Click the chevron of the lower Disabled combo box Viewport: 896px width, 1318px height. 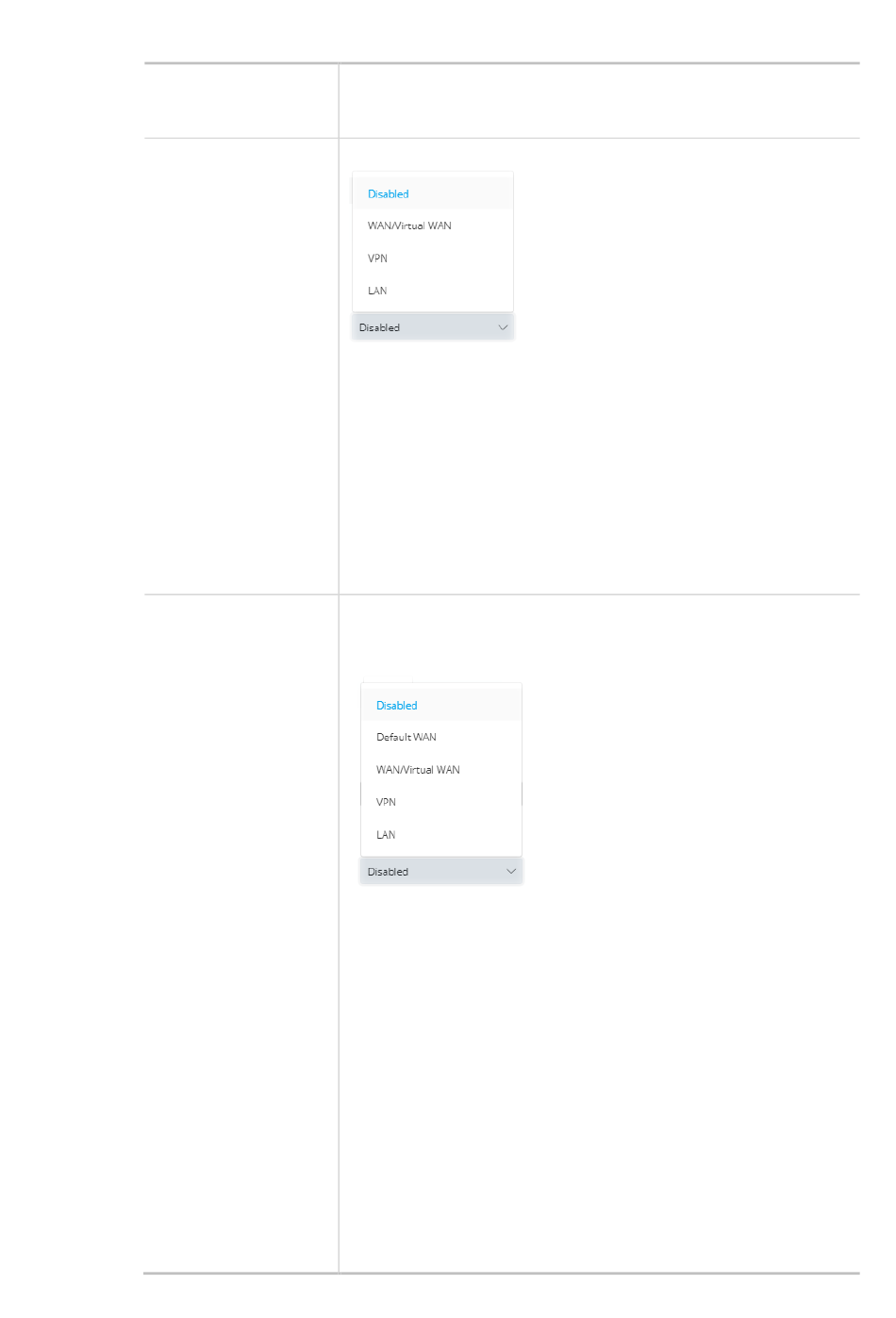(x=511, y=872)
